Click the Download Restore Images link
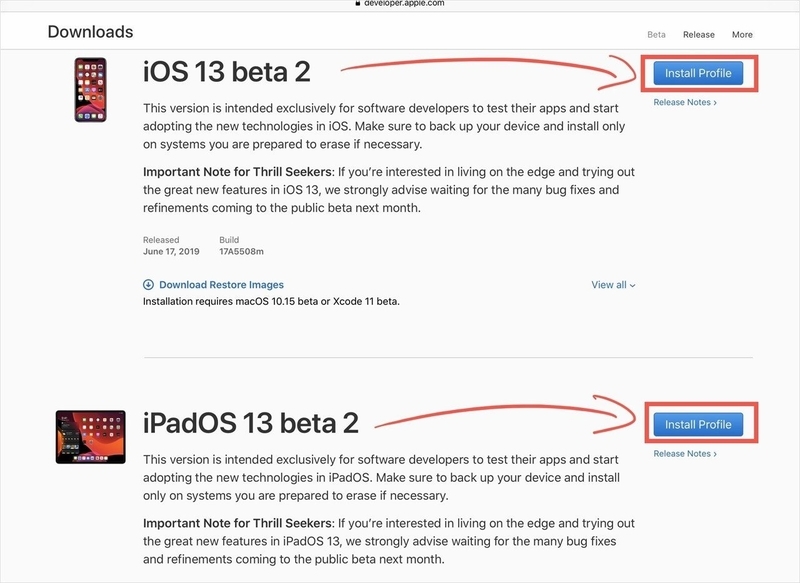 coord(221,285)
